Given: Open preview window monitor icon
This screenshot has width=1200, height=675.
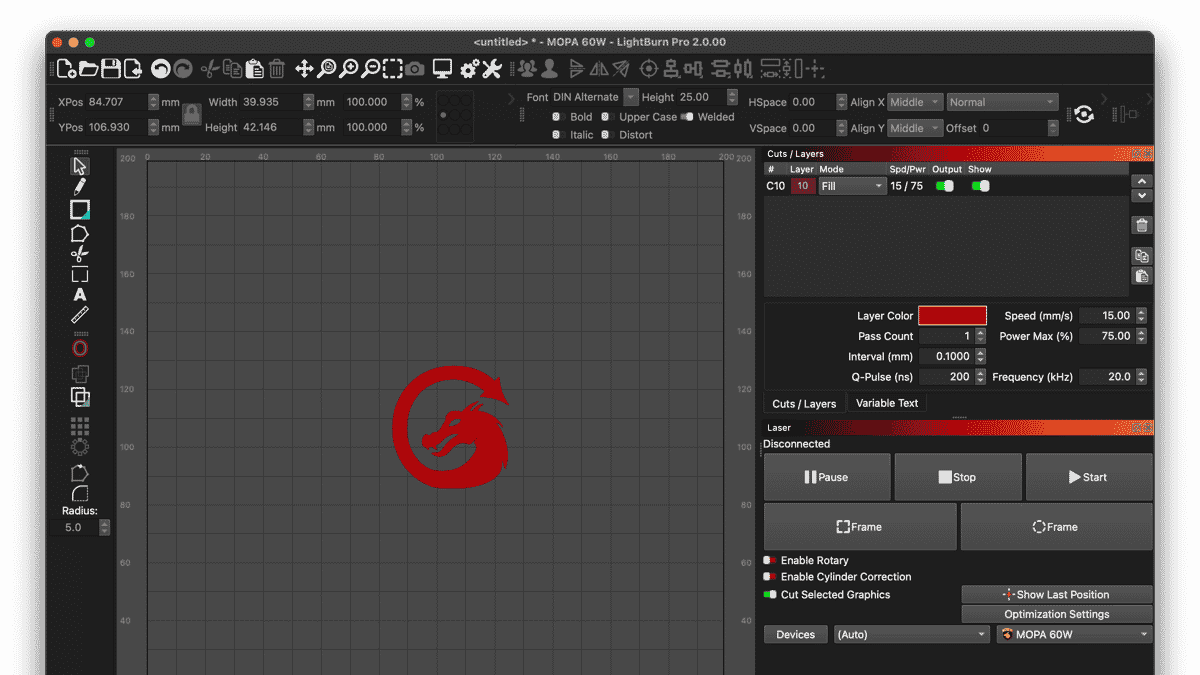Looking at the screenshot, I should point(442,69).
